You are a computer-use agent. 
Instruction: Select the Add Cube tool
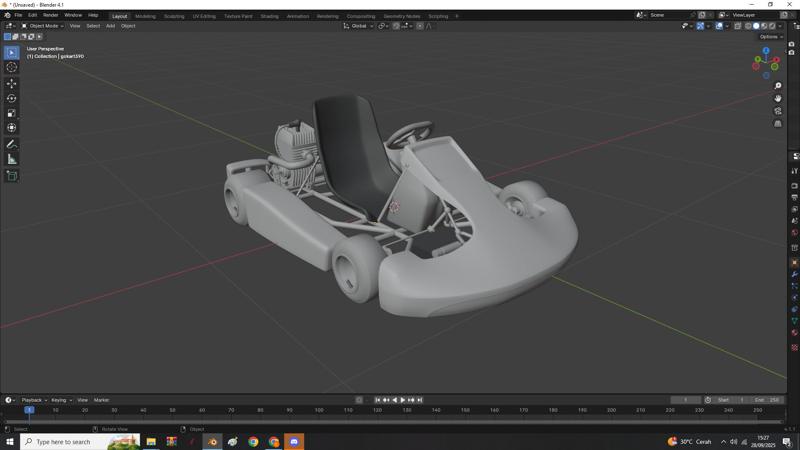click(x=12, y=176)
